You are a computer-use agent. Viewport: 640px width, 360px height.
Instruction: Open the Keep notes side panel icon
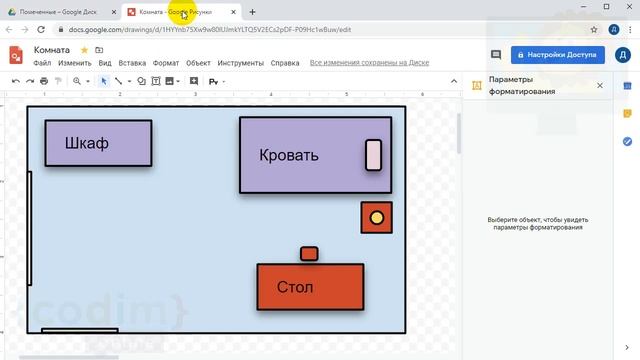(x=627, y=113)
